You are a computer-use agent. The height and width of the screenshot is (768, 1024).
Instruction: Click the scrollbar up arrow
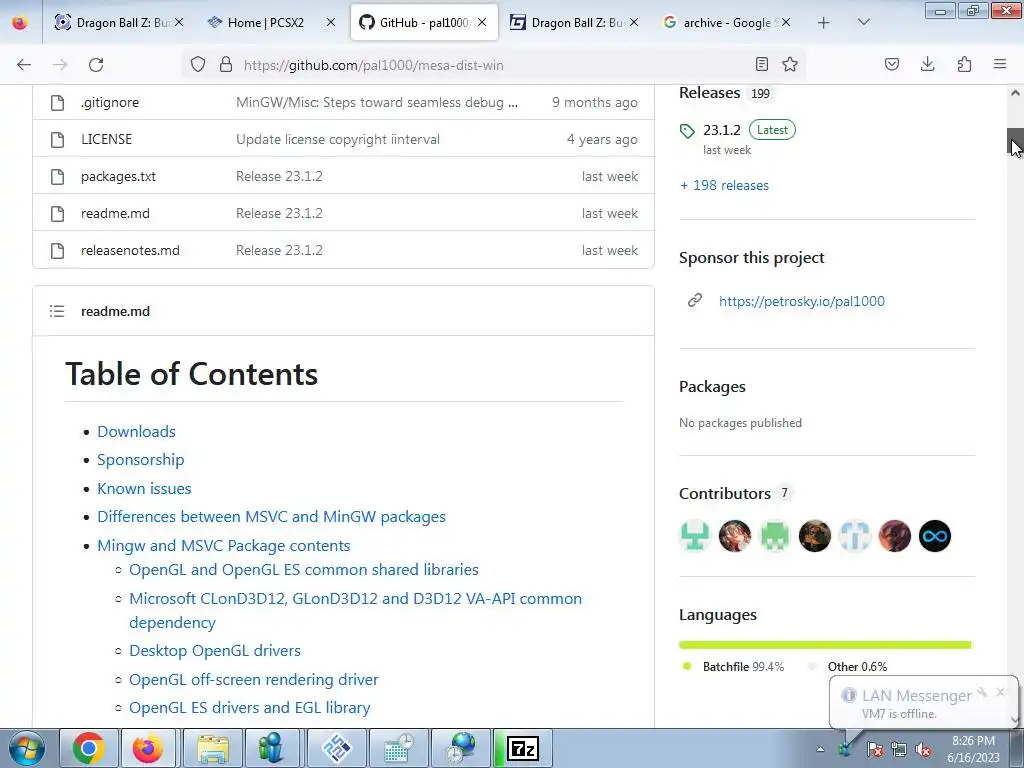tap(1015, 93)
